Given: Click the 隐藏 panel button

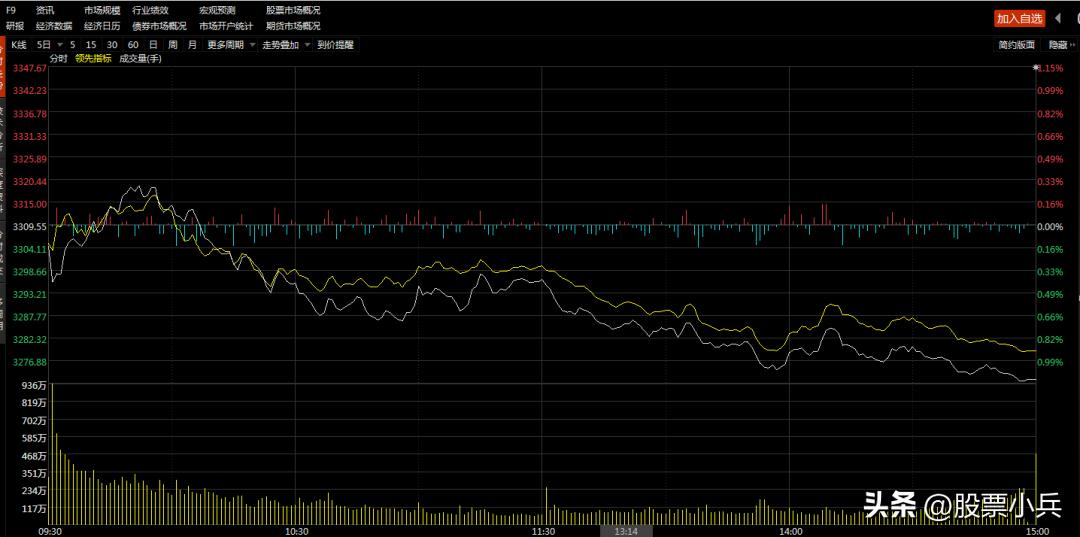Looking at the screenshot, I should [x=1062, y=45].
